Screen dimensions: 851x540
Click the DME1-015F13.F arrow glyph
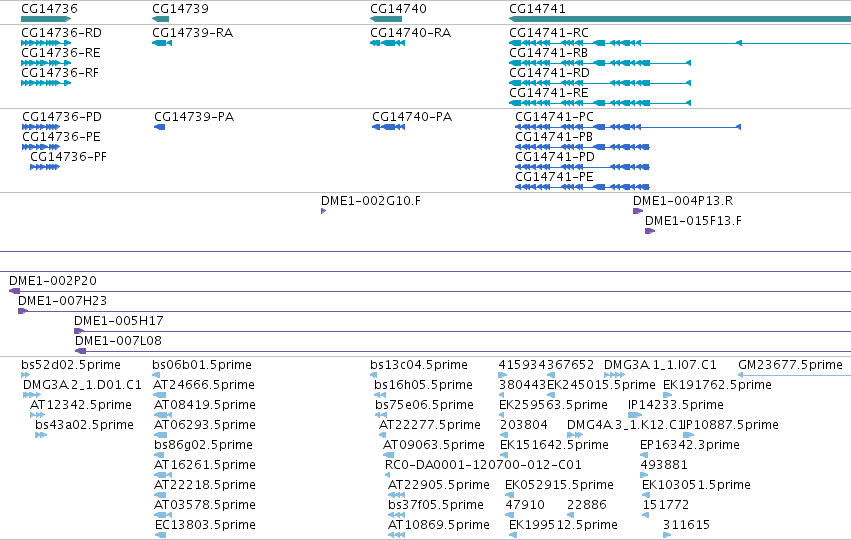(650, 231)
